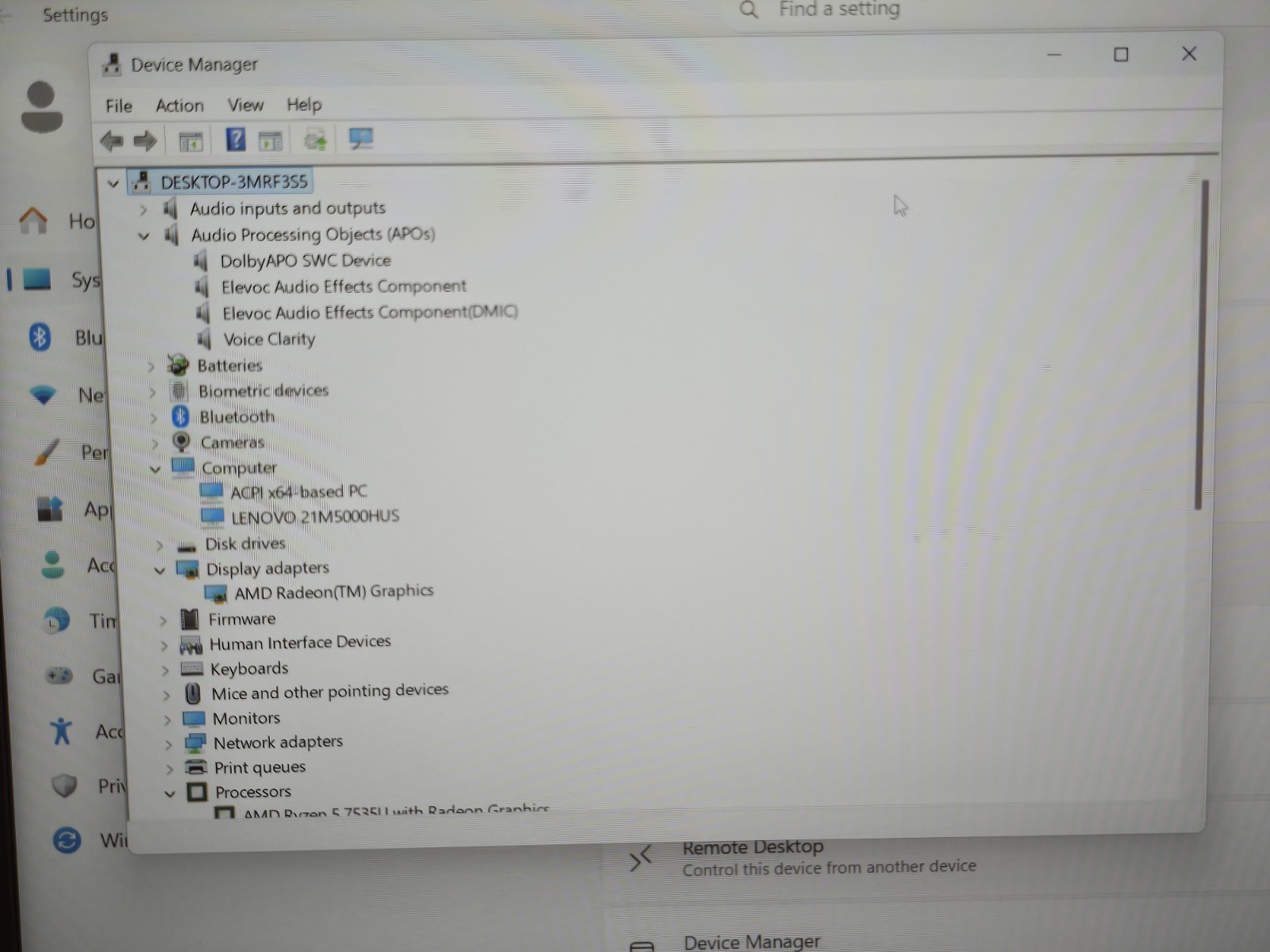The image size is (1270, 952).
Task: Collapse the DESKTOP-3MRF3S5 root node
Action: click(x=114, y=183)
